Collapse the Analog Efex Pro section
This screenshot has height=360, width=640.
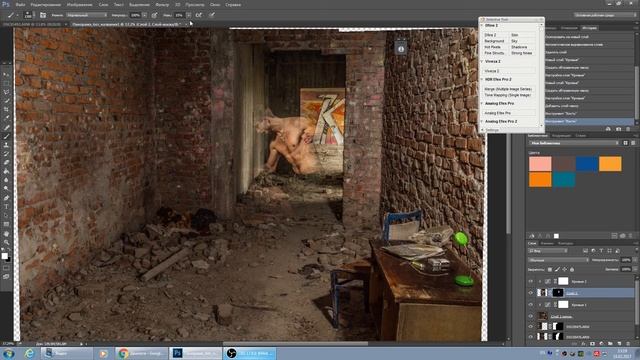(482, 103)
